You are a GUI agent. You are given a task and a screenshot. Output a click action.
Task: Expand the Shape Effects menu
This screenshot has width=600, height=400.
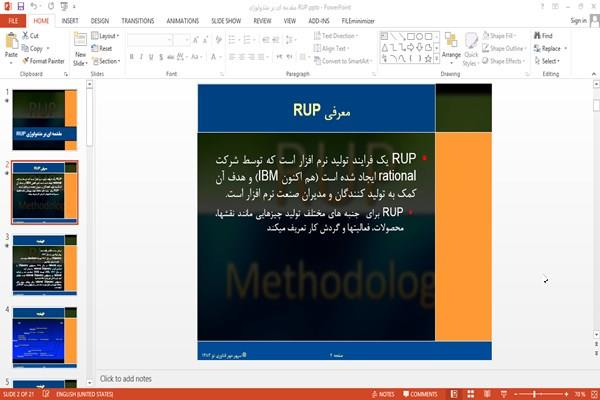tap(504, 61)
